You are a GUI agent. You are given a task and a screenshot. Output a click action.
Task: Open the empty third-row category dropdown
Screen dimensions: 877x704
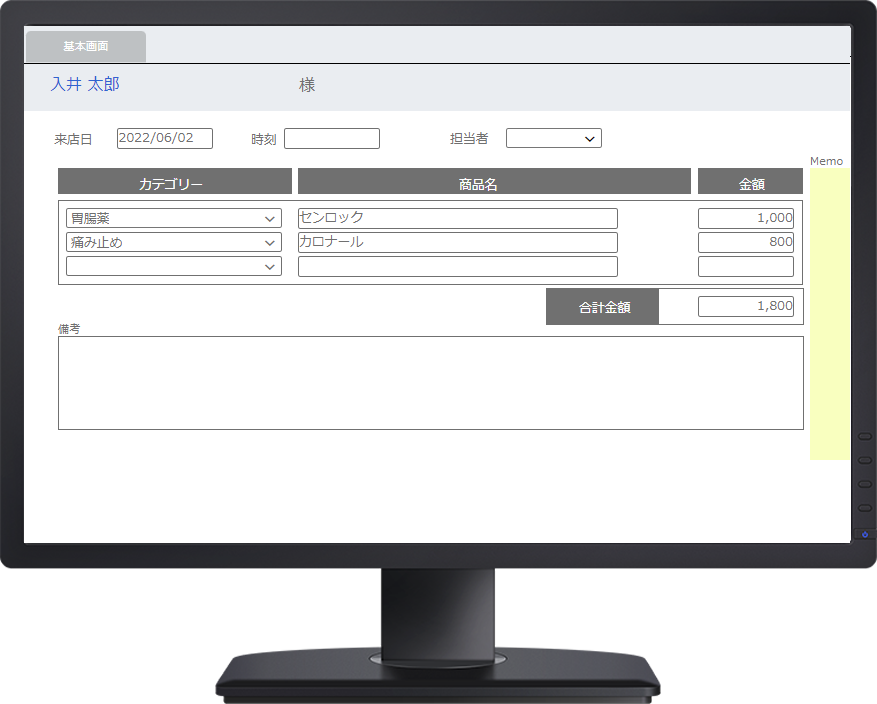click(174, 266)
